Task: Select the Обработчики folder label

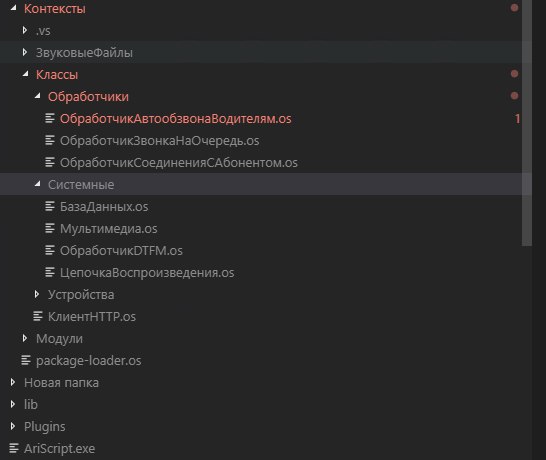Action: pyautogui.click(x=88, y=97)
